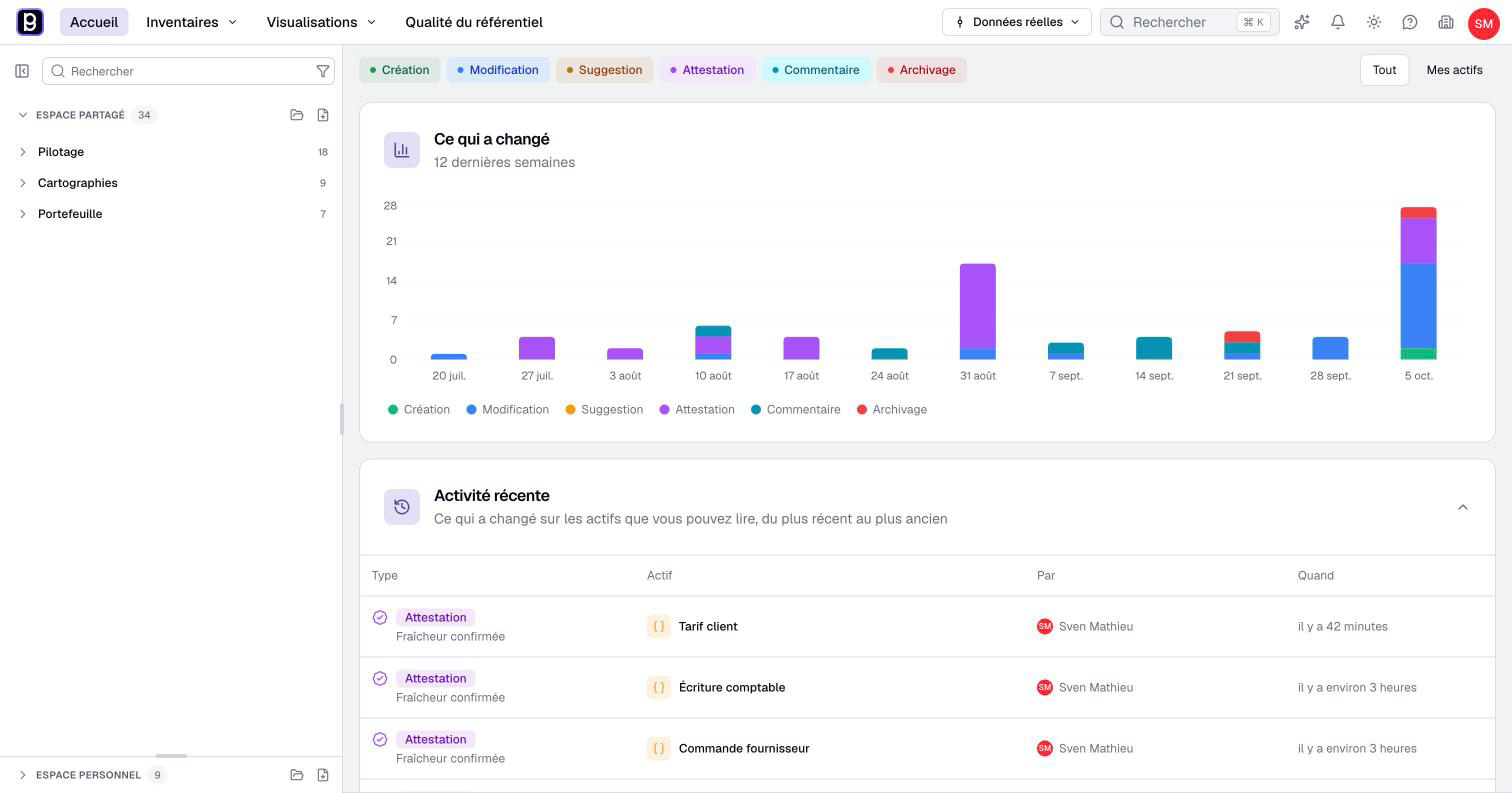Open the Tarif client asset
The height and width of the screenshot is (793, 1512).
click(x=708, y=627)
